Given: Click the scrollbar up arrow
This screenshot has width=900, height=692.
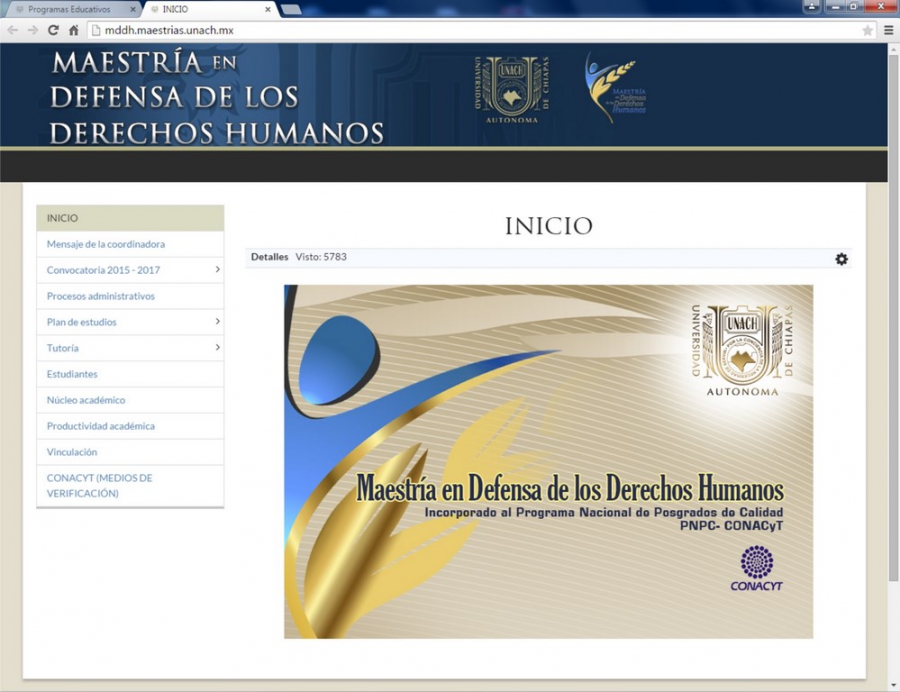Looking at the screenshot, I should [893, 49].
